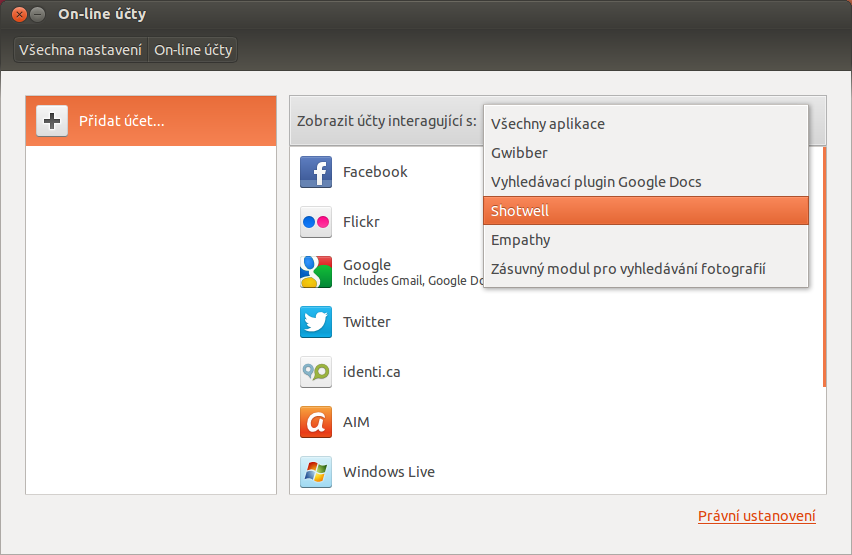This screenshot has height=555, width=852.
Task: Open the Právní ustanovení link
Action: (756, 516)
